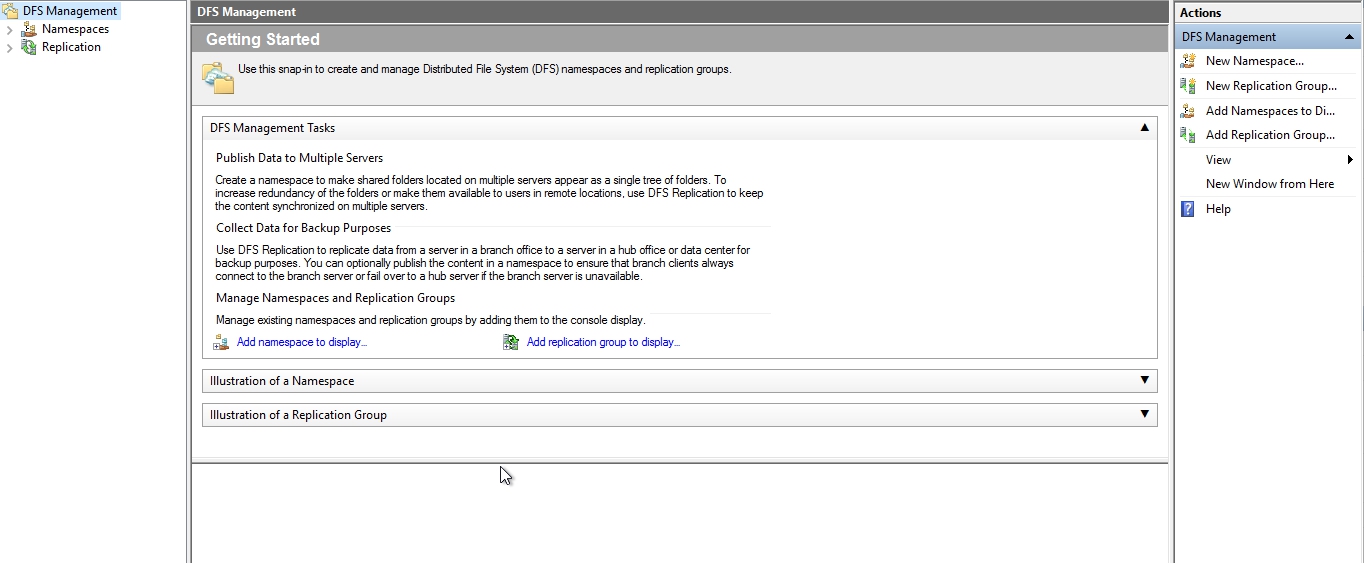1364x563 pixels.
Task: Click the Add Replication Group icon in Actions
Action: [x=1188, y=135]
